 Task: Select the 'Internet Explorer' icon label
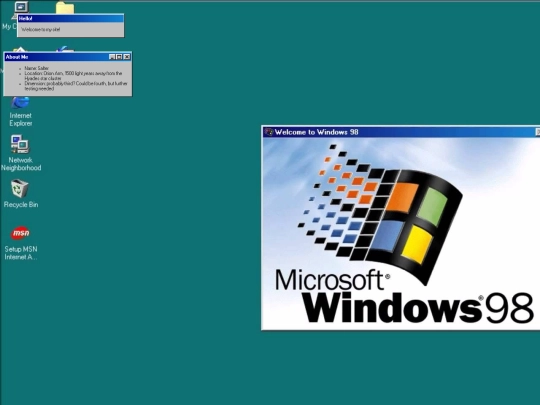coord(21,119)
